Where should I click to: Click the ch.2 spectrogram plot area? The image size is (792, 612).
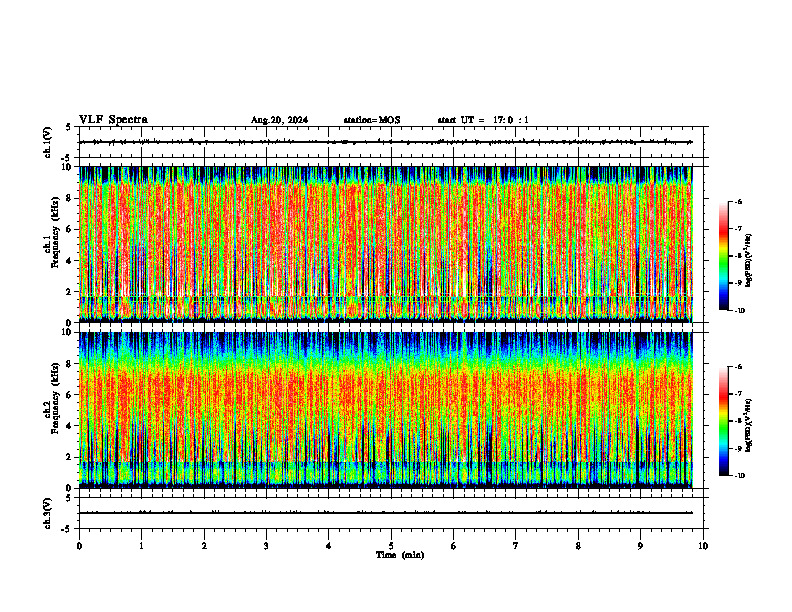tap(386, 410)
